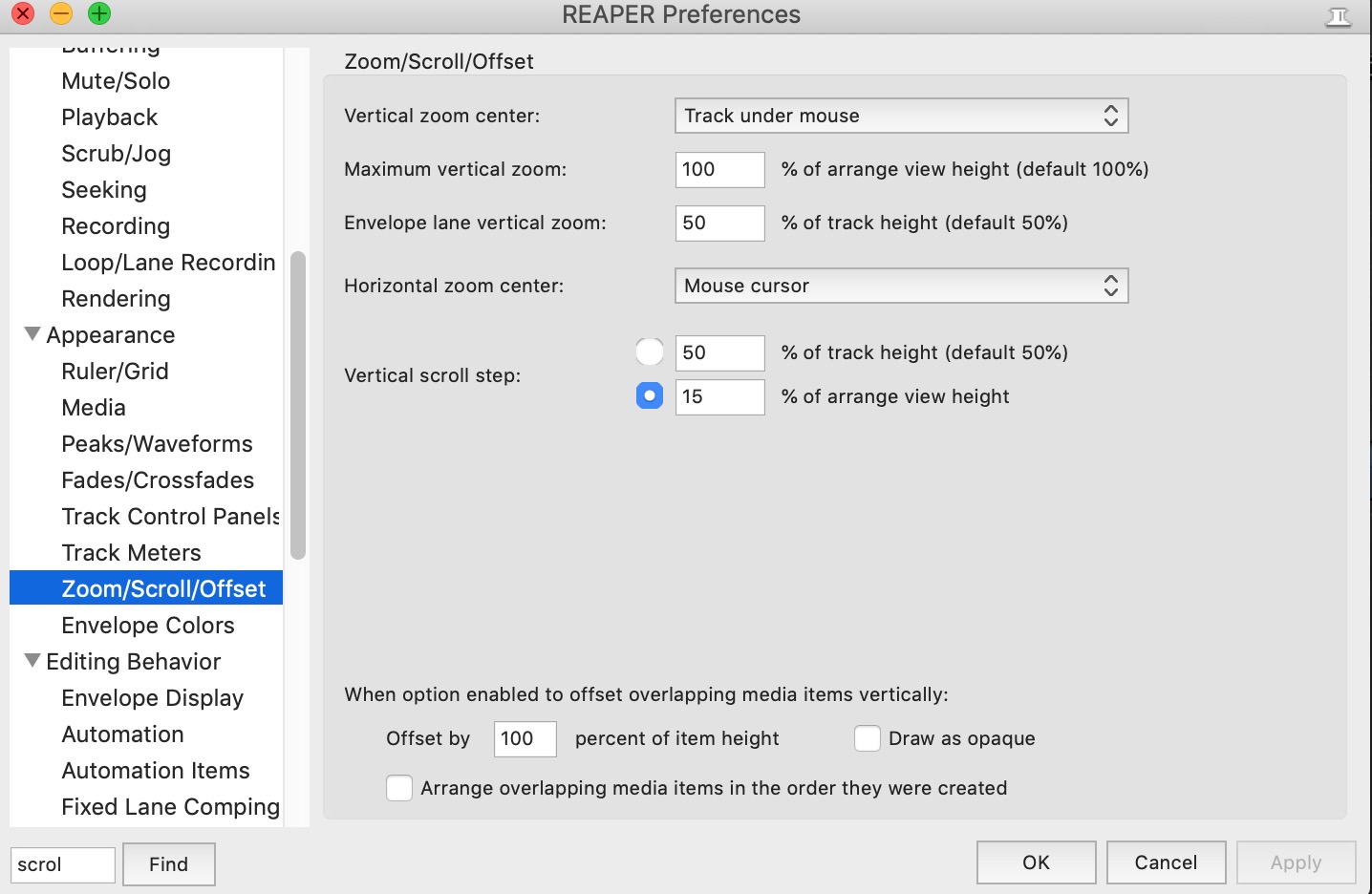The width and height of the screenshot is (1372, 894).
Task: Select Zoom/Scroll/Offset in the sidebar
Action: tap(146, 588)
